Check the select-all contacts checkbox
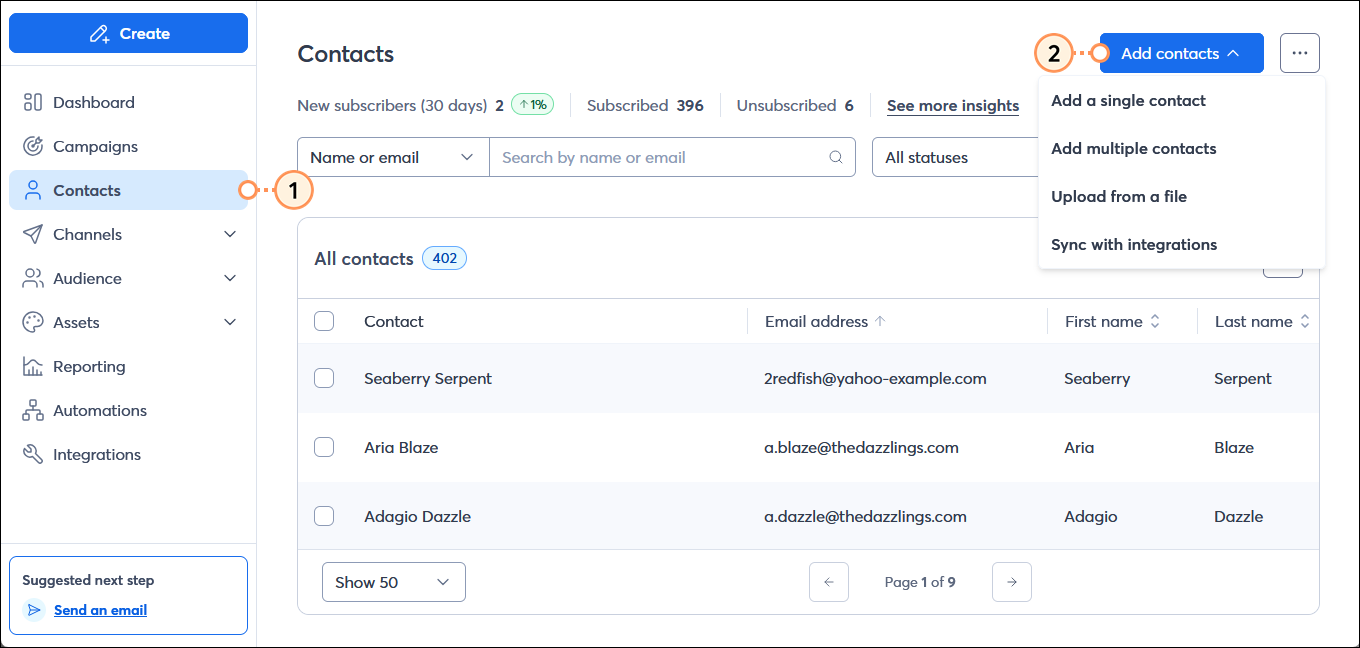The width and height of the screenshot is (1360, 648). pyautogui.click(x=324, y=321)
